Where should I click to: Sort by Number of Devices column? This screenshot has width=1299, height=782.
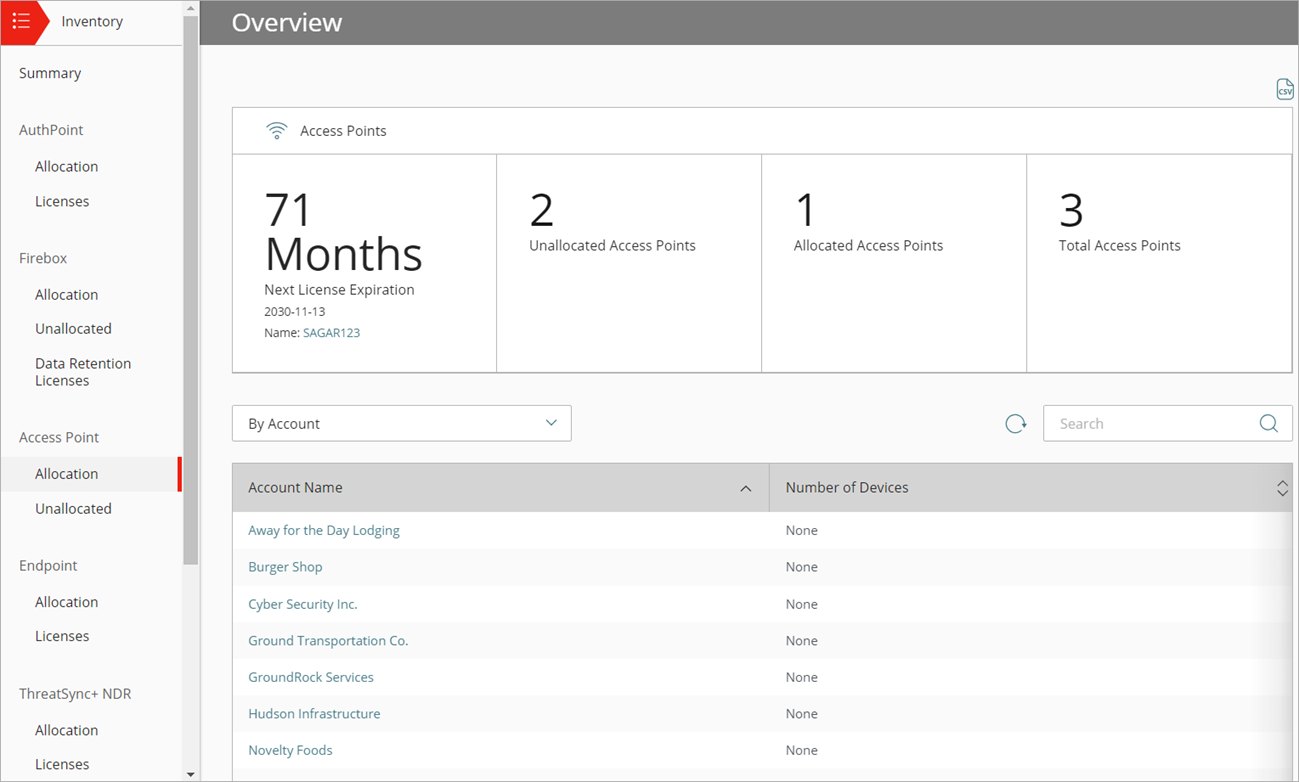[1282, 488]
